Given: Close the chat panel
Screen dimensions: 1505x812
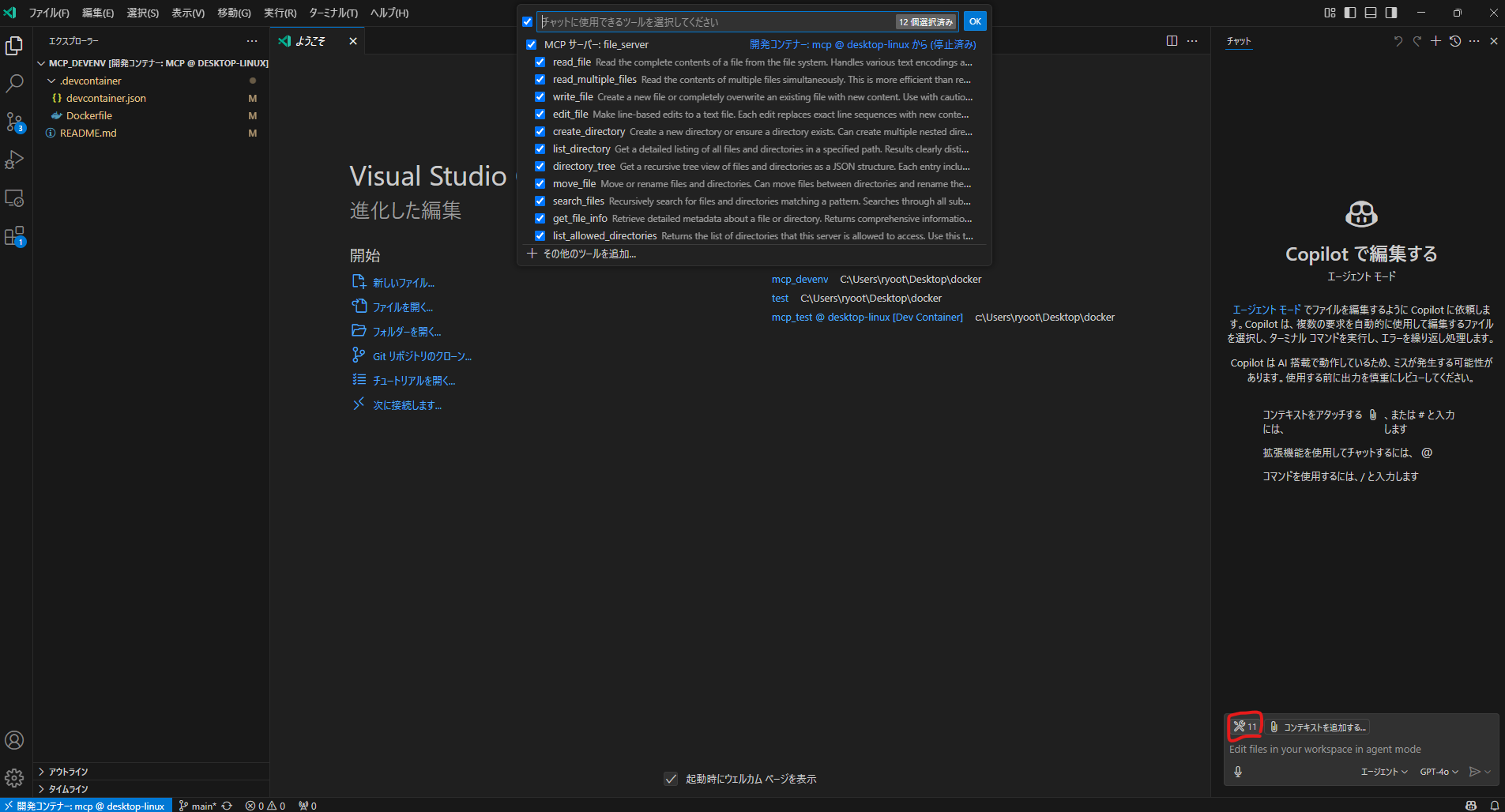Looking at the screenshot, I should click(x=1494, y=41).
